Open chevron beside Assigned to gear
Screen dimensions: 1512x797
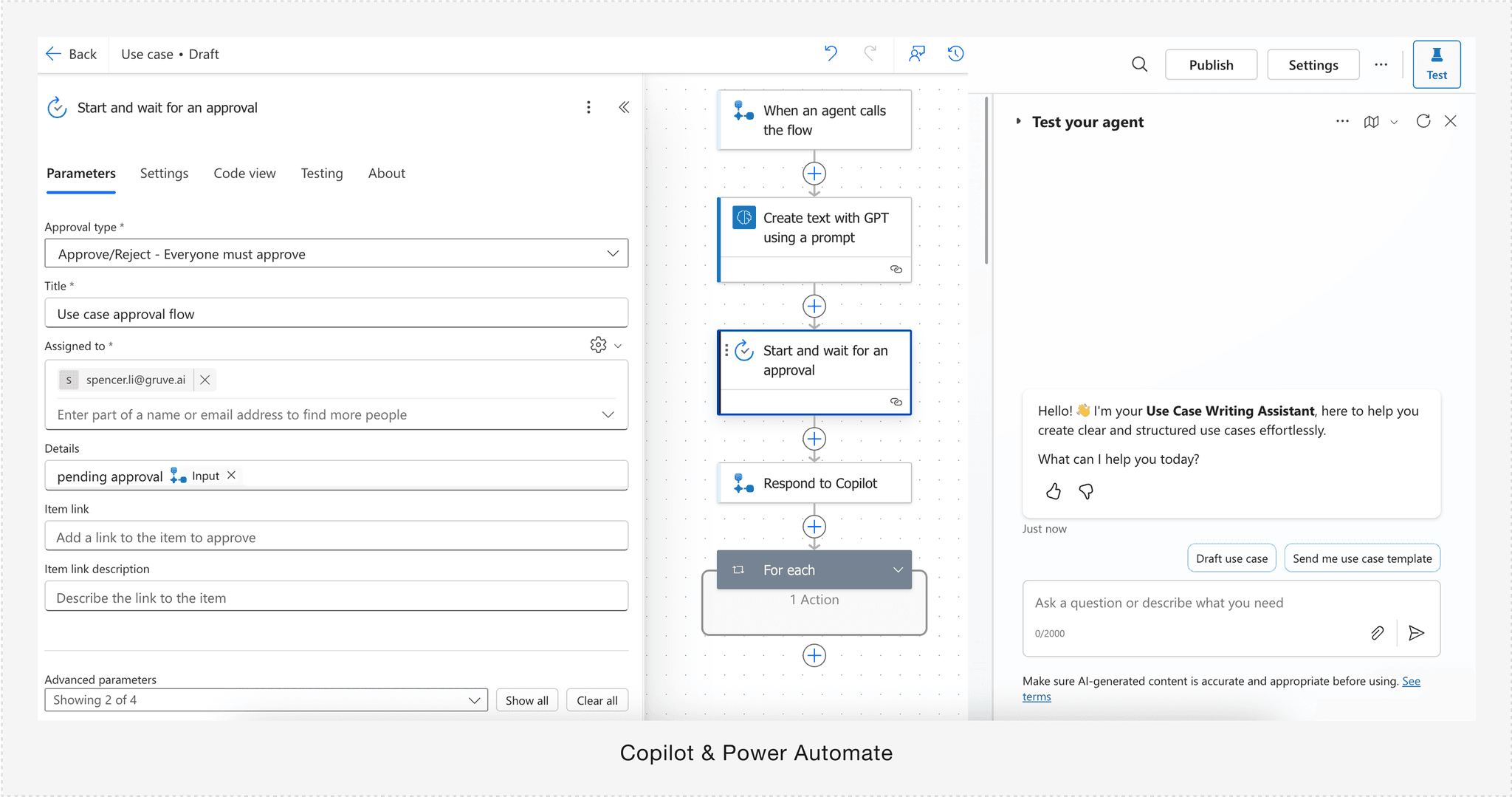pyautogui.click(x=618, y=346)
